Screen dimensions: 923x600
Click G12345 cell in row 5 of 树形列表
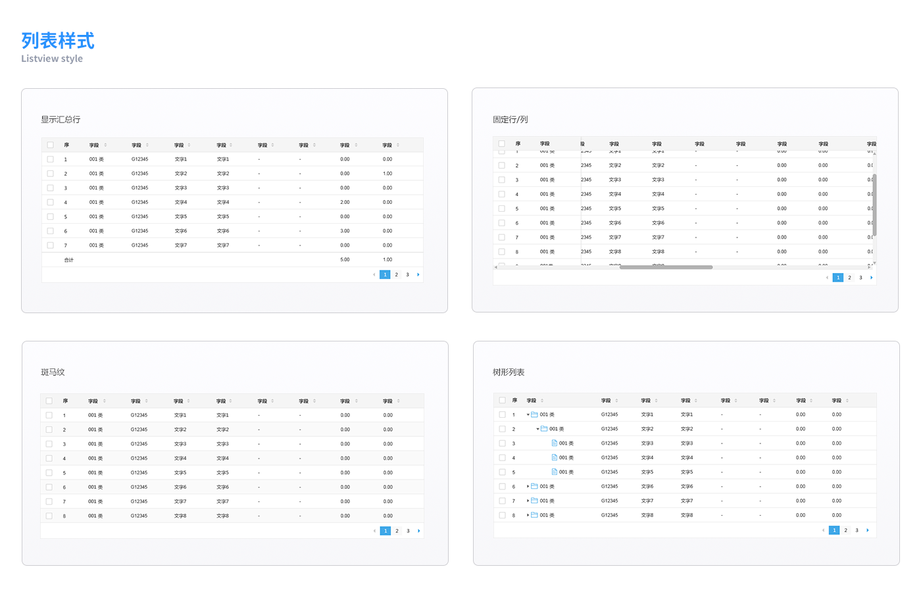pos(609,472)
